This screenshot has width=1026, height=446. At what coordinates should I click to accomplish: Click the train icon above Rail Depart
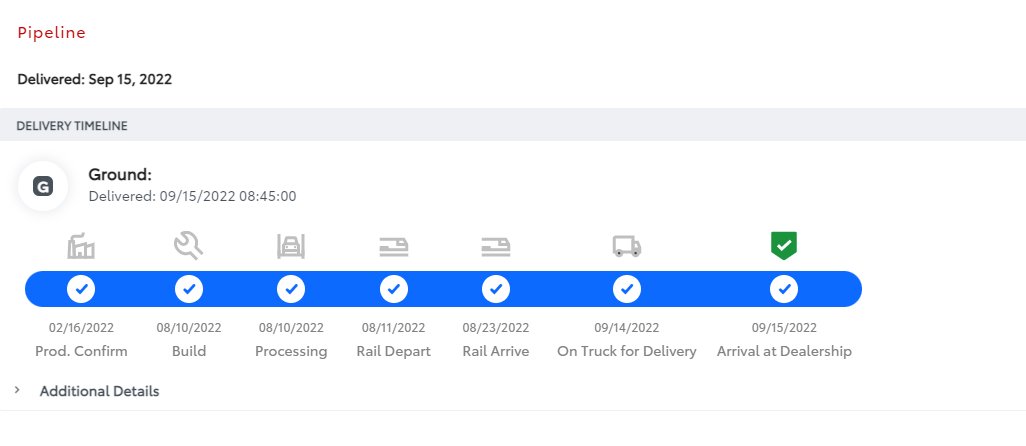click(393, 247)
